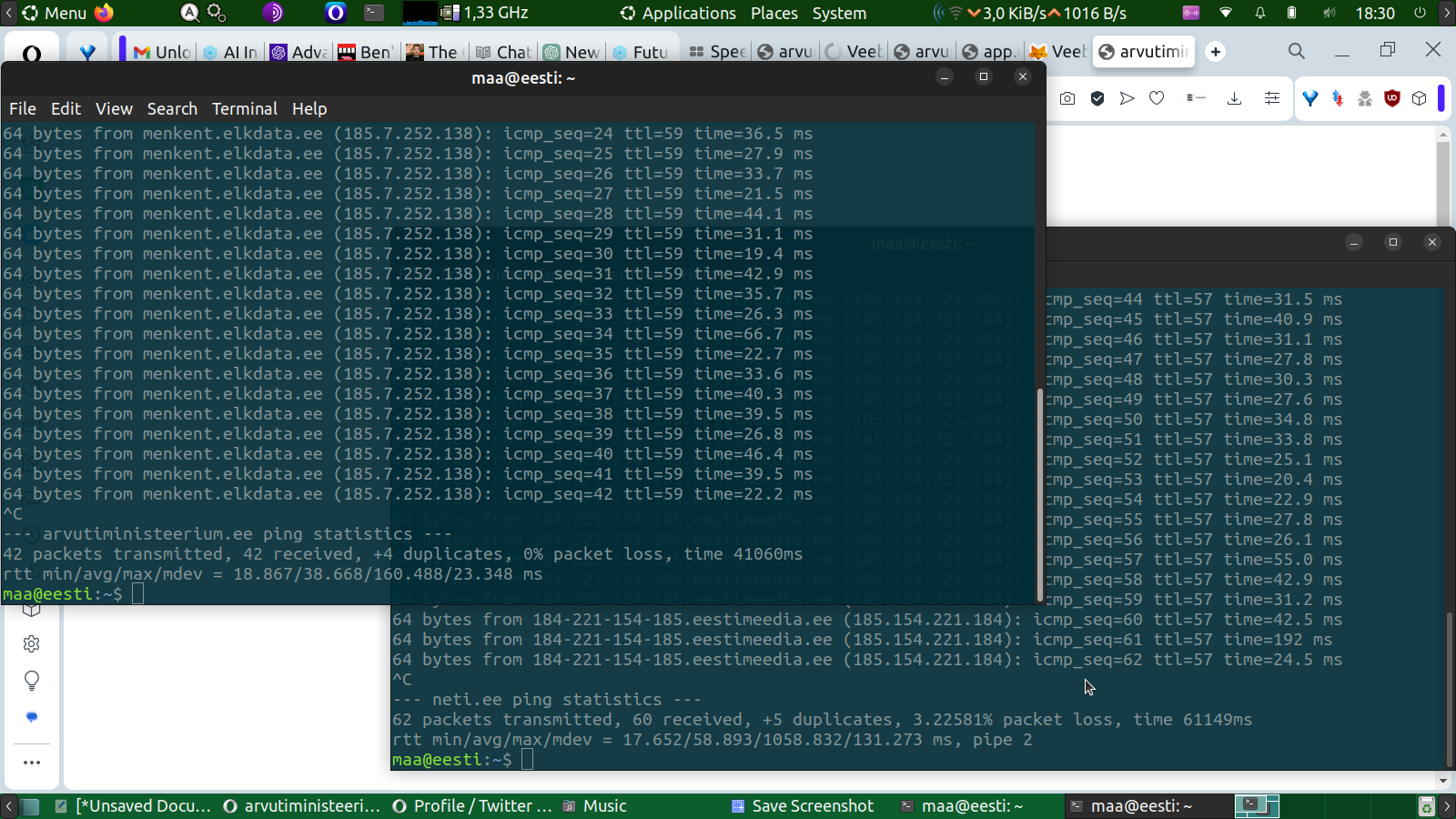
Task: Switch to 'arvutiministeeri...' taskbar window
Action: tap(302, 805)
